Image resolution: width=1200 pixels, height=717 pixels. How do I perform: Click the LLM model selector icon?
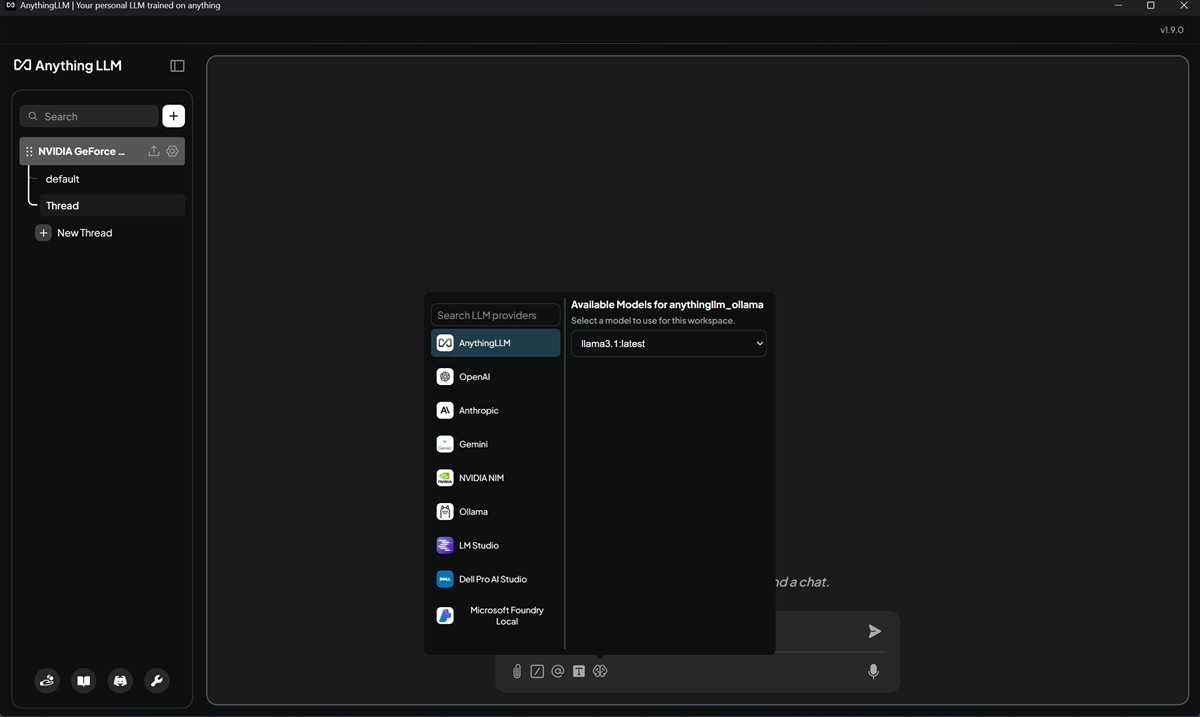tap(600, 671)
